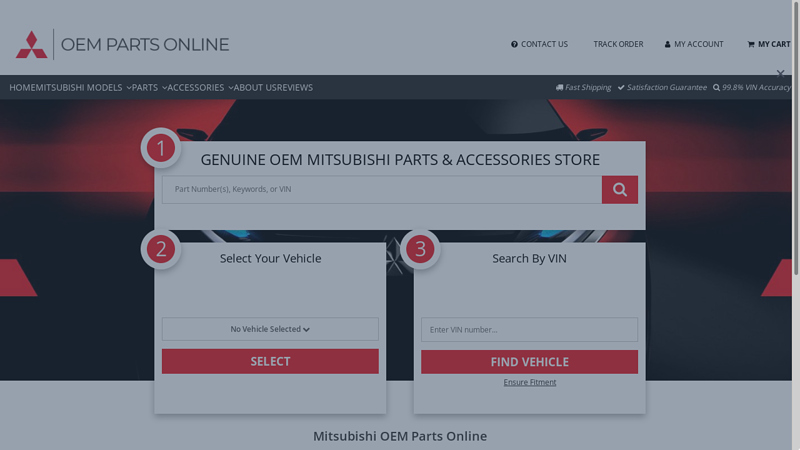Open No Vehicle Selected dropdown
800x450 pixels.
(x=270, y=329)
